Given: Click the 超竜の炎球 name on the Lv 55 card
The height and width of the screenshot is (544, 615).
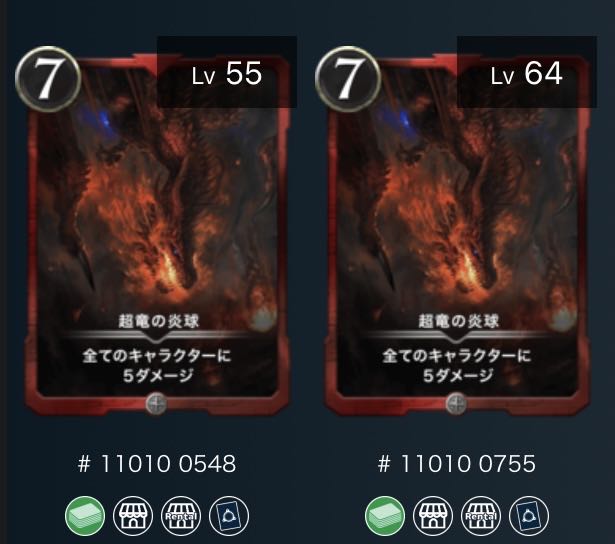Looking at the screenshot, I should tap(159, 321).
